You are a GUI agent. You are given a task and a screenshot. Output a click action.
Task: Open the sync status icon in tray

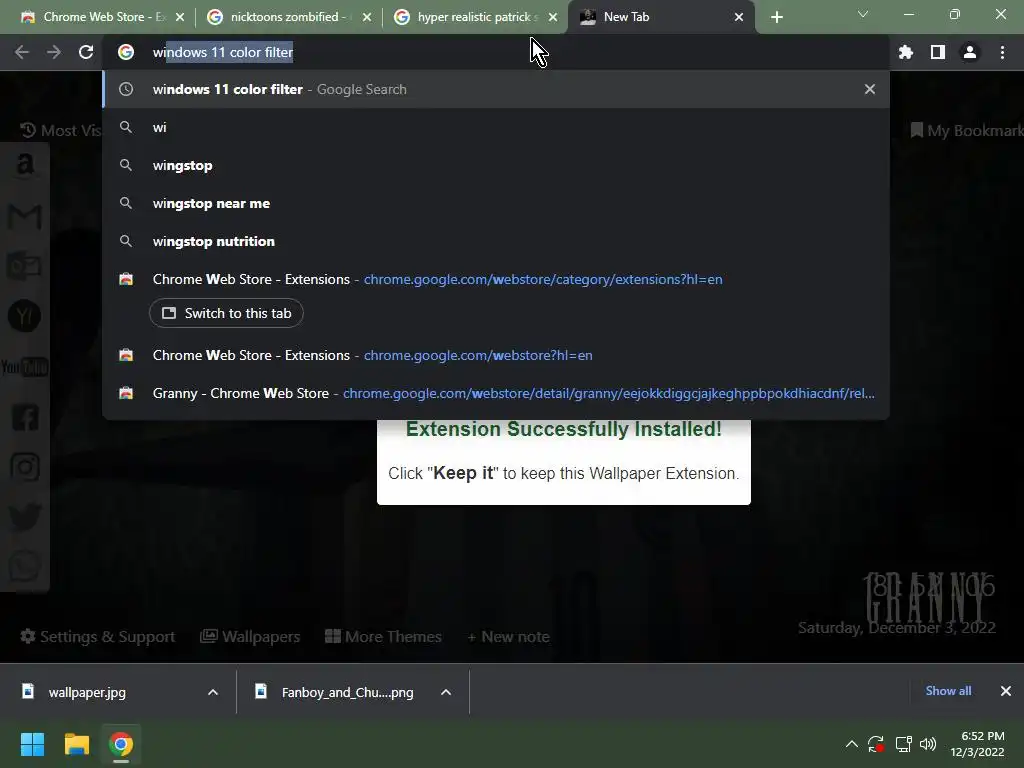coord(876,744)
